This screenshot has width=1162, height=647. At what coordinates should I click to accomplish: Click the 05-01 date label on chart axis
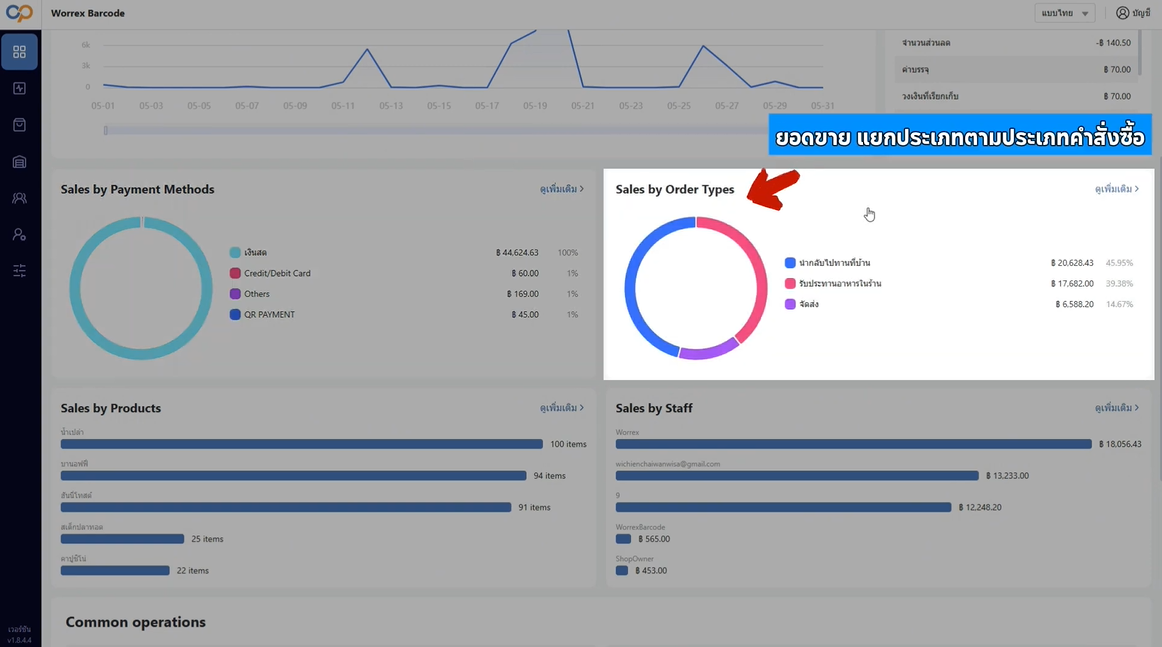103,106
